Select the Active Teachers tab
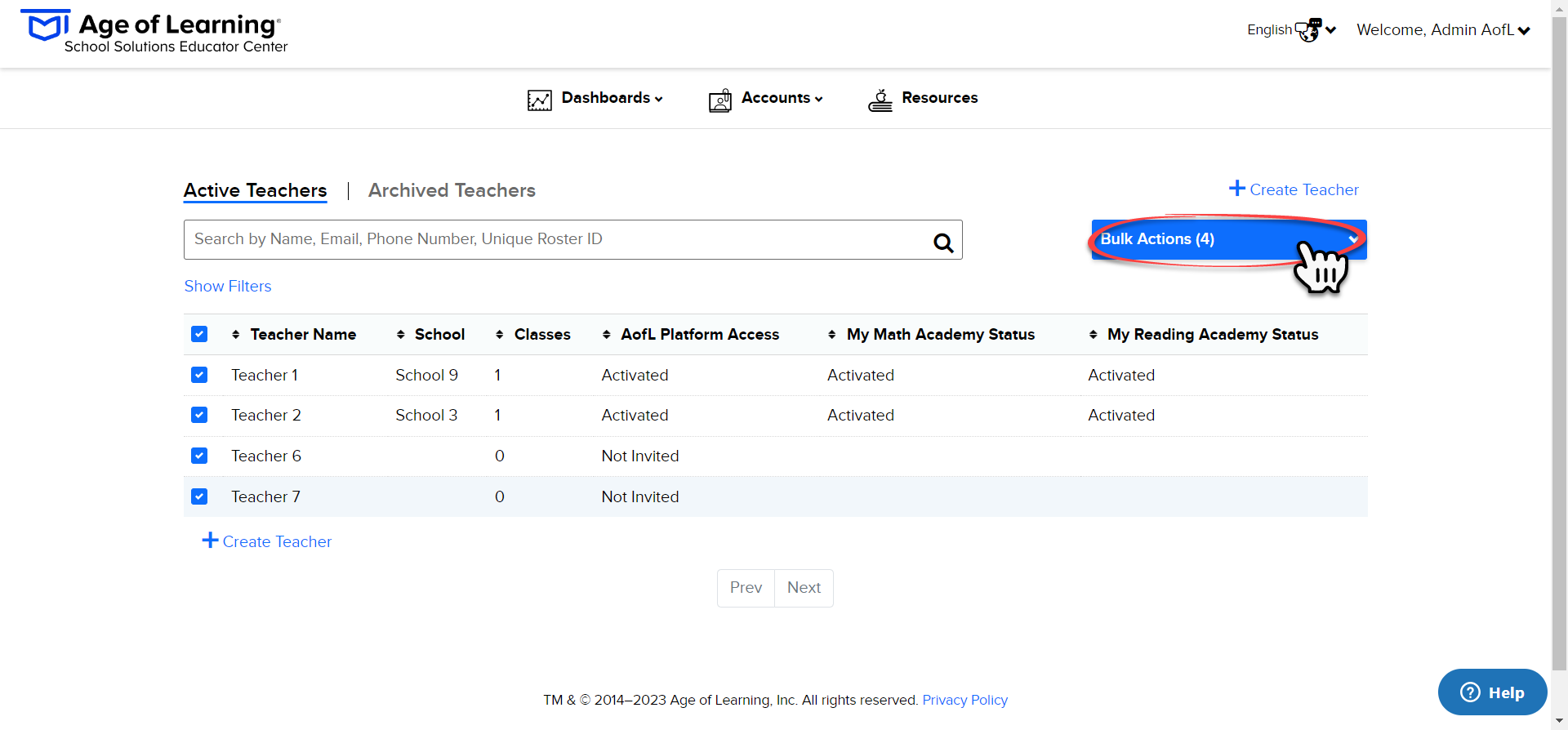Viewport: 1568px width, 730px height. point(256,190)
